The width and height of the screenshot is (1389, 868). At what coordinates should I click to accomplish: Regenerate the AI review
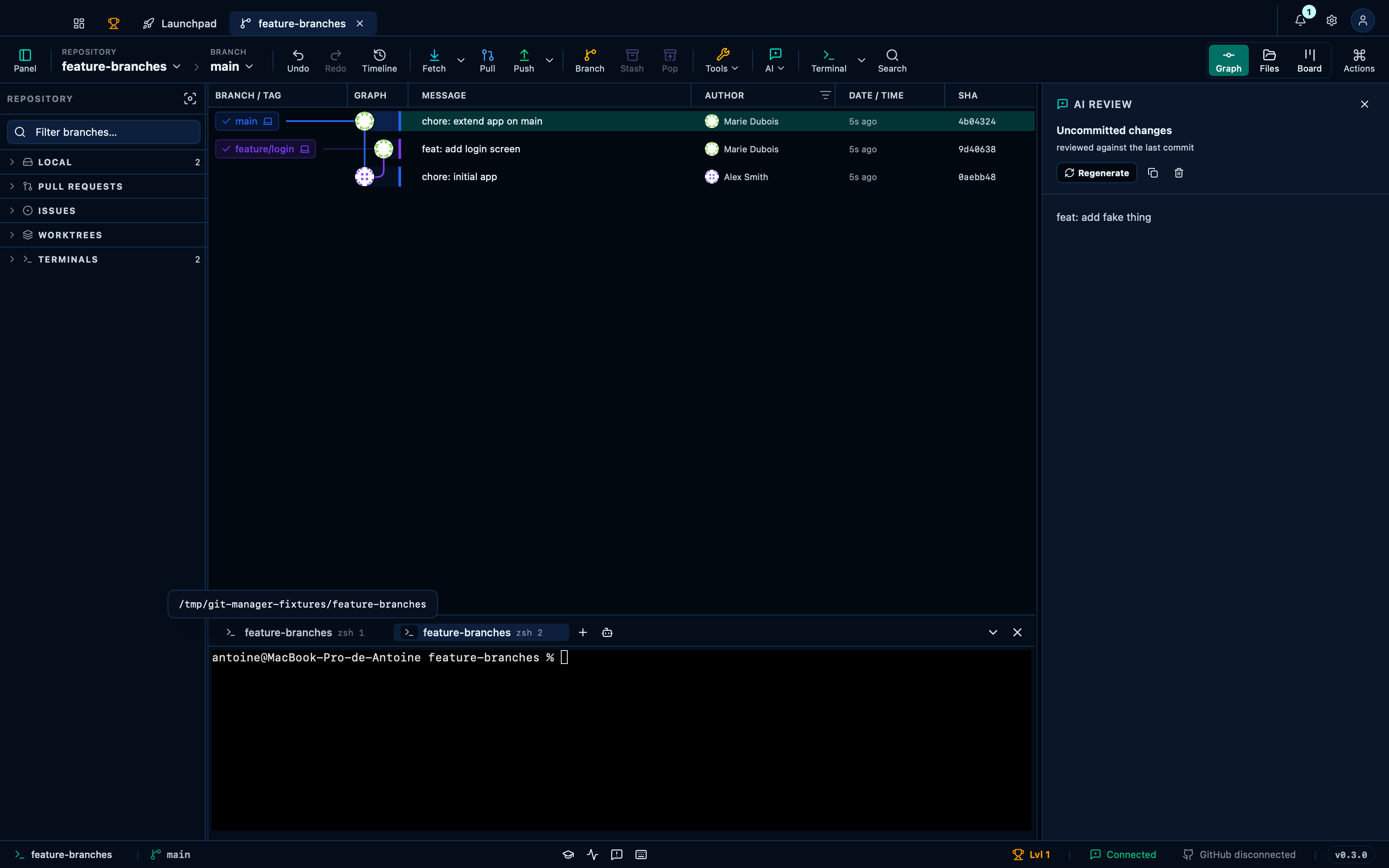1097,173
